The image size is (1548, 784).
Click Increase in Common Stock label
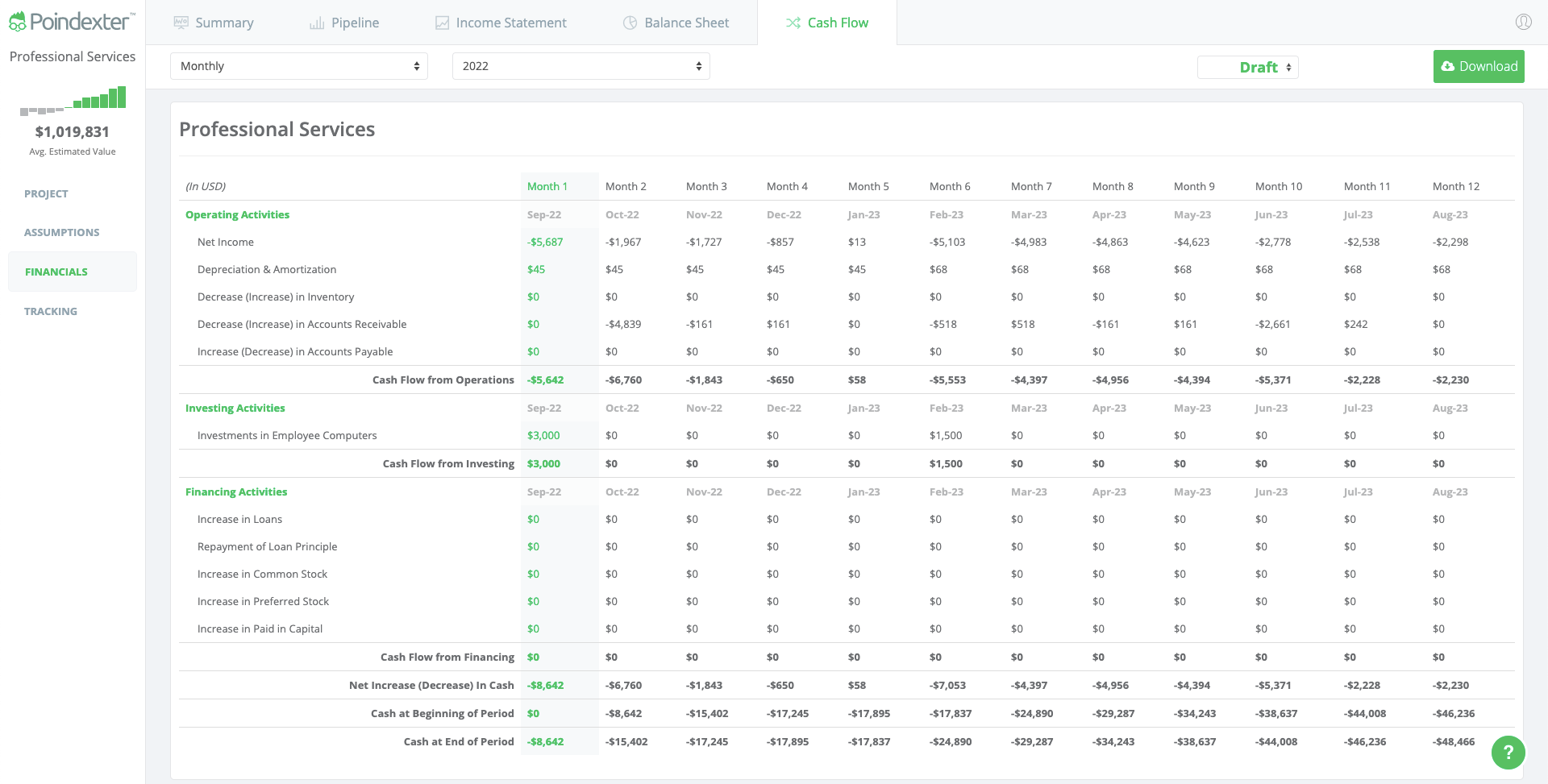coord(262,574)
